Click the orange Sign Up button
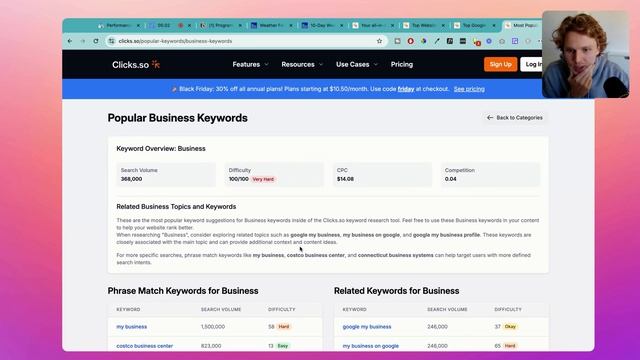 point(500,64)
